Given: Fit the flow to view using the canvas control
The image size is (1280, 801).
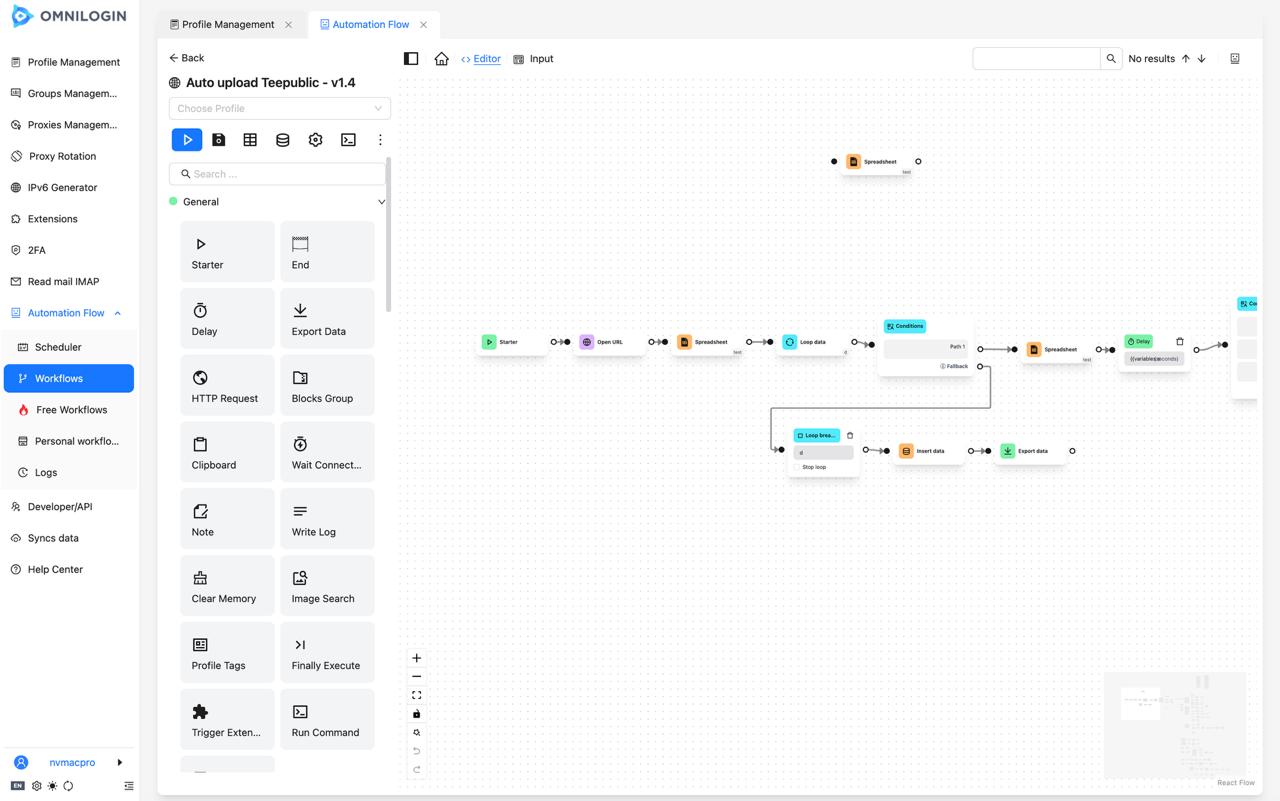Looking at the screenshot, I should [417, 695].
